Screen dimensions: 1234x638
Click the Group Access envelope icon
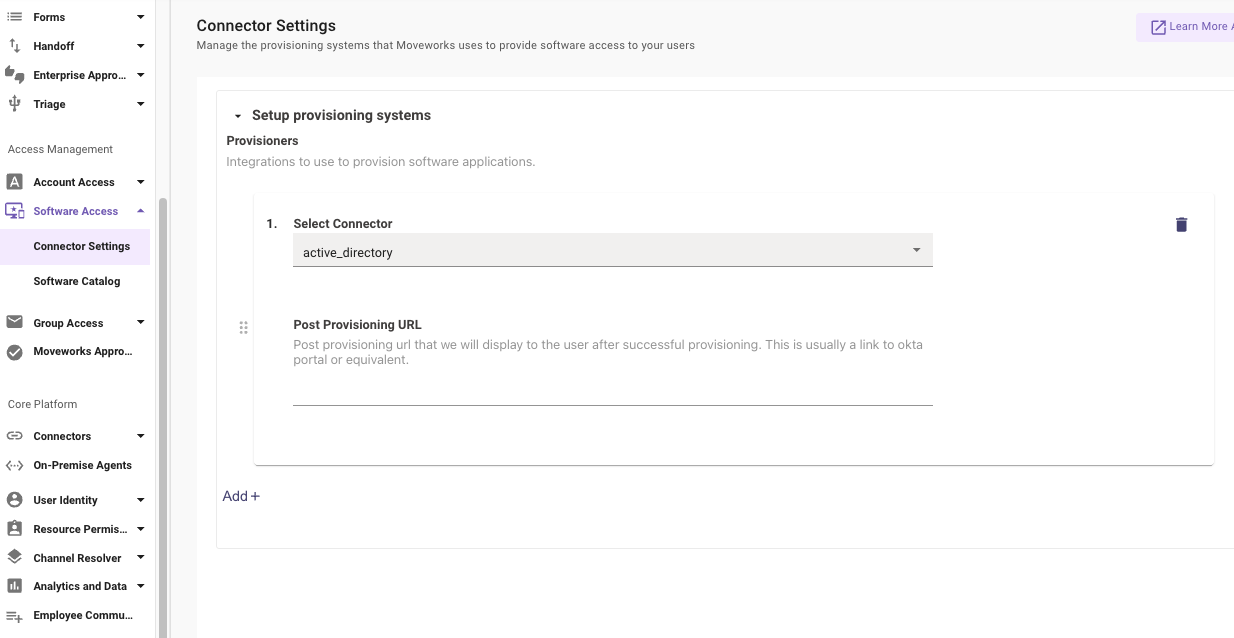[15, 323]
